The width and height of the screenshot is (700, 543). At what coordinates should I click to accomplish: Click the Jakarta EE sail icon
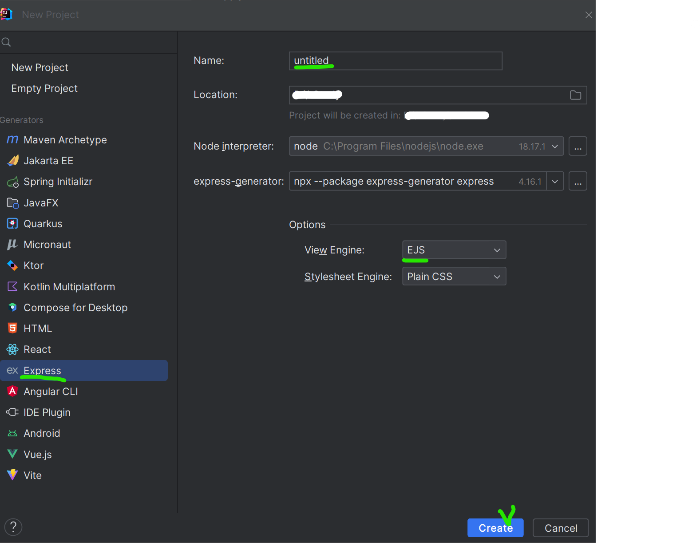[12, 161]
